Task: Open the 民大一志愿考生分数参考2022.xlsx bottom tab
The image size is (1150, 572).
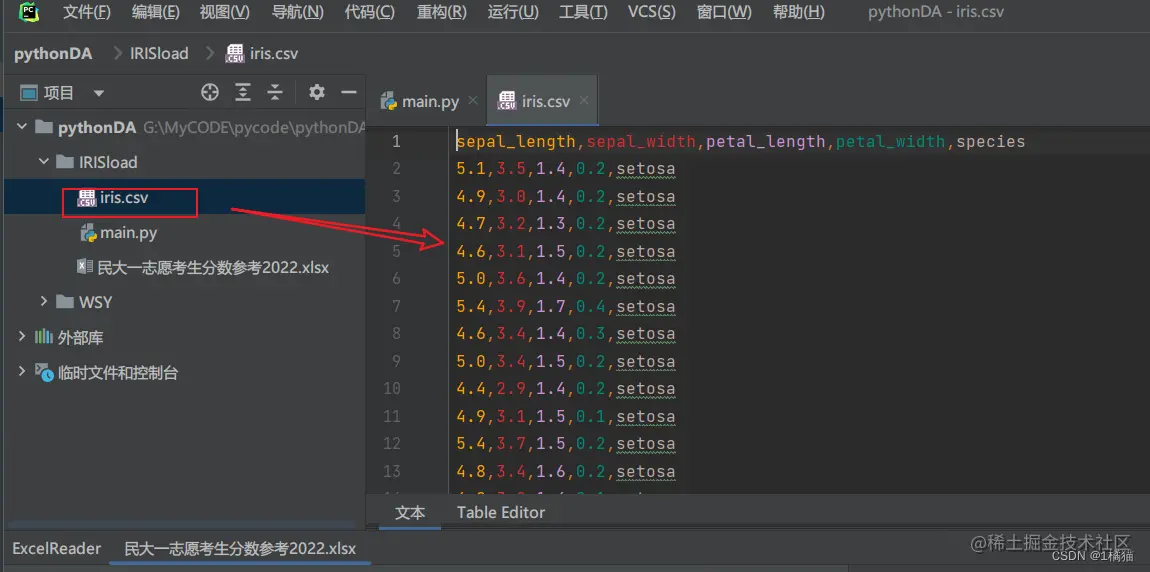Action: click(241, 549)
